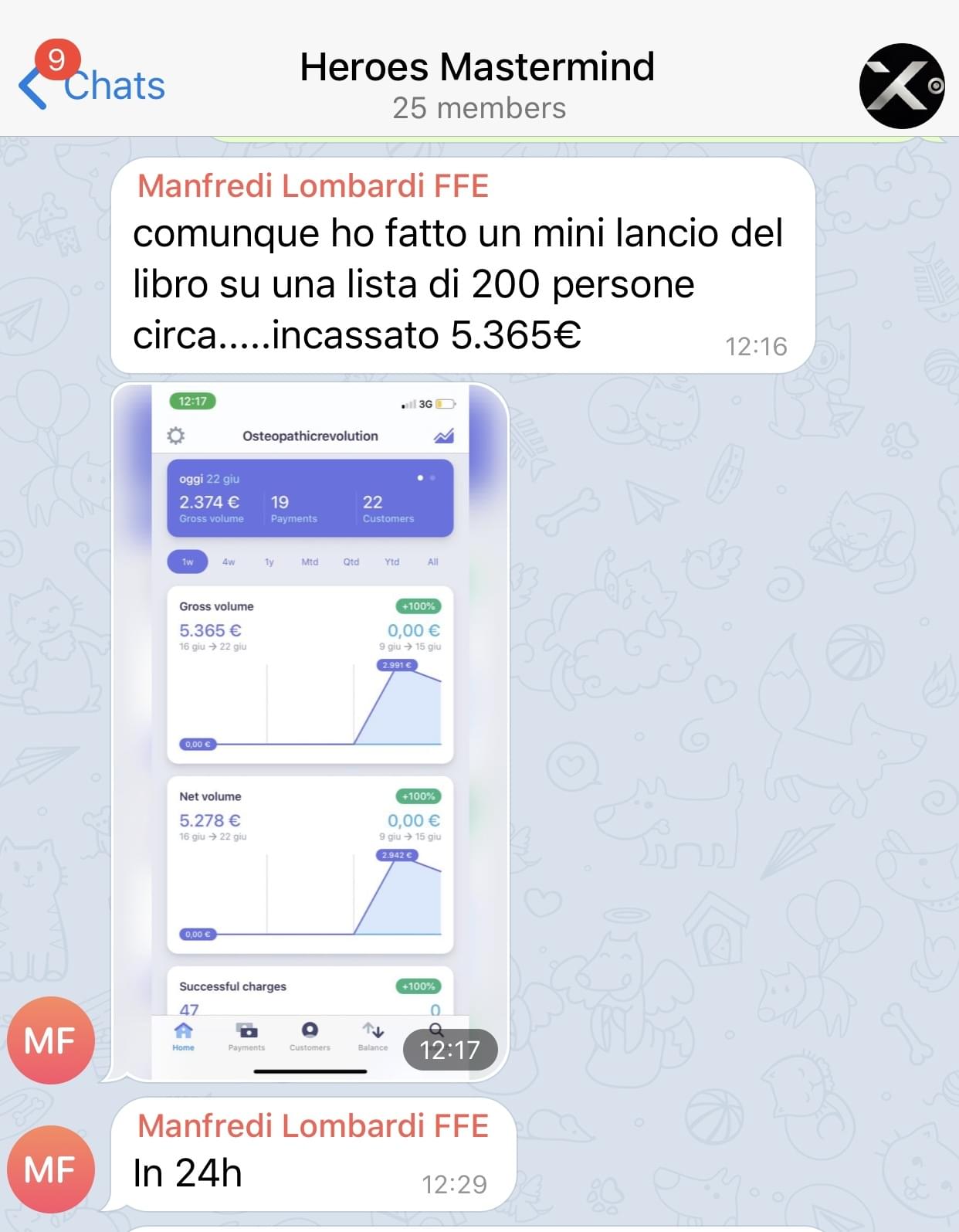Open the Heroes Mastermind group title
The width and height of the screenshot is (959, 1232).
477,67
